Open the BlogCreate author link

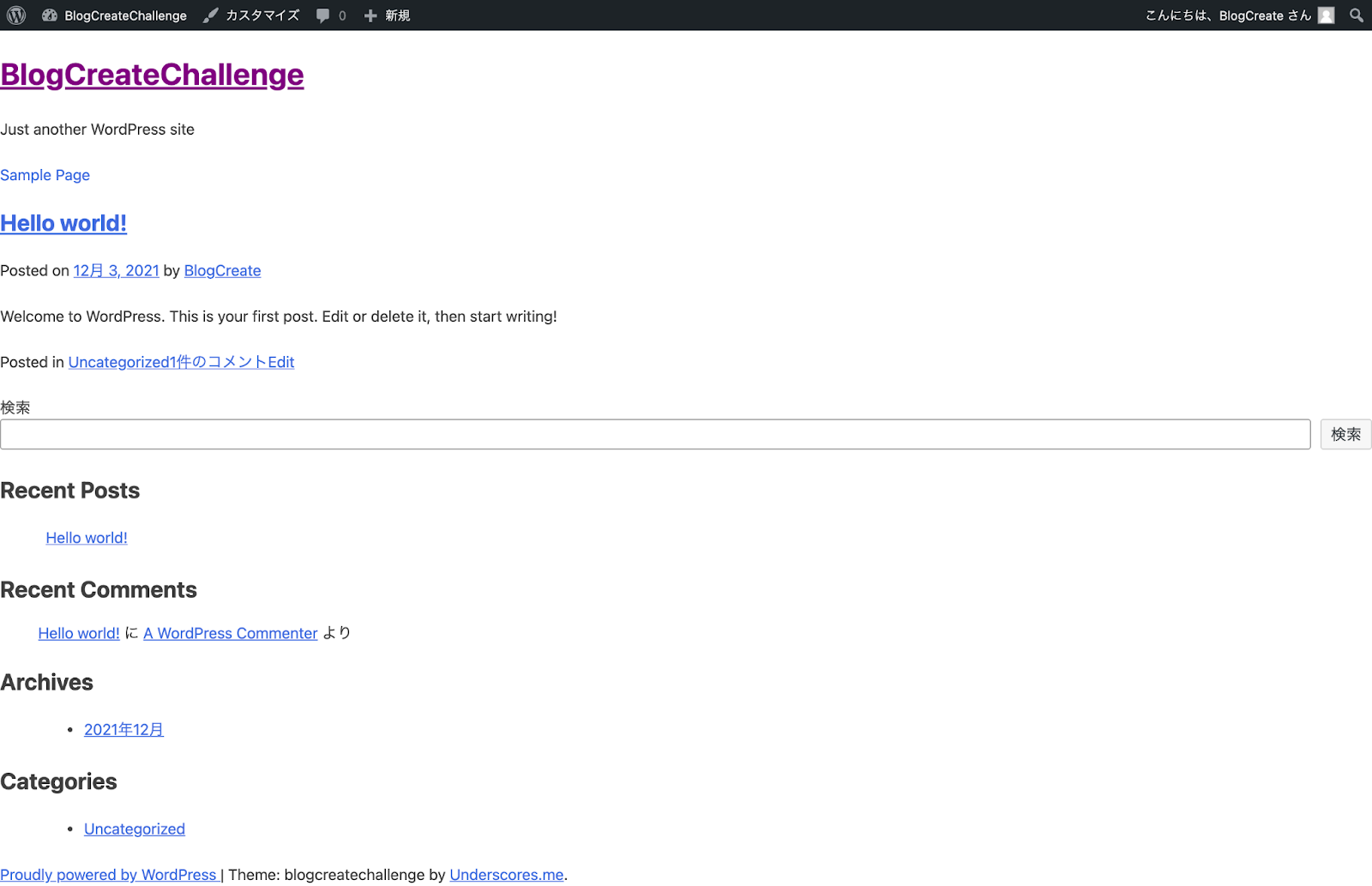point(222,270)
